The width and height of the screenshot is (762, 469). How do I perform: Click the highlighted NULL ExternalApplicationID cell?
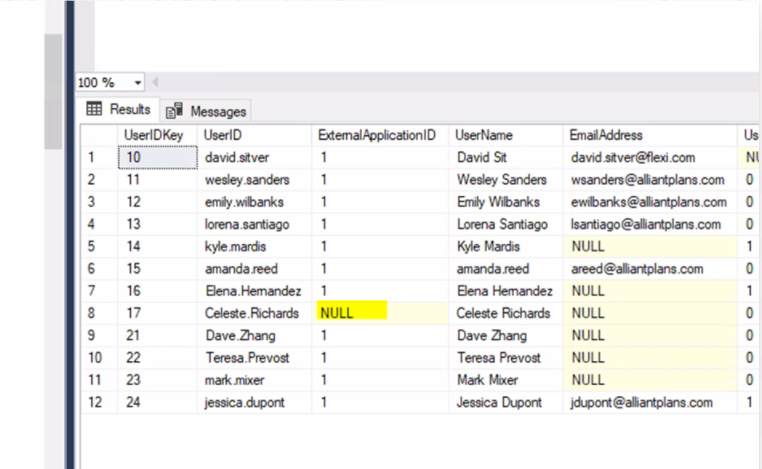click(x=380, y=313)
